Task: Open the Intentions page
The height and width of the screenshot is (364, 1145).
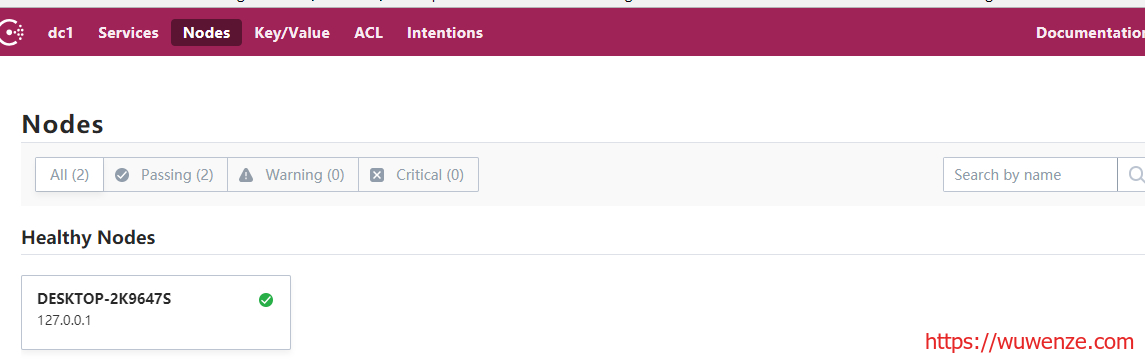Action: (x=445, y=33)
